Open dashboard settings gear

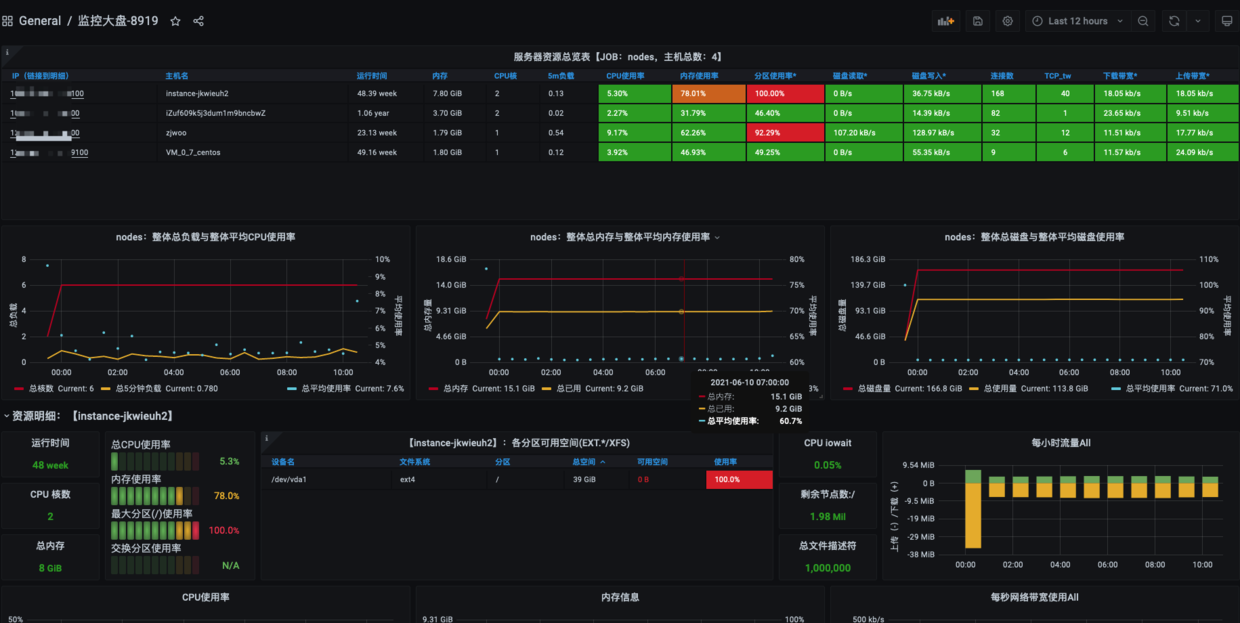pyautogui.click(x=1007, y=21)
